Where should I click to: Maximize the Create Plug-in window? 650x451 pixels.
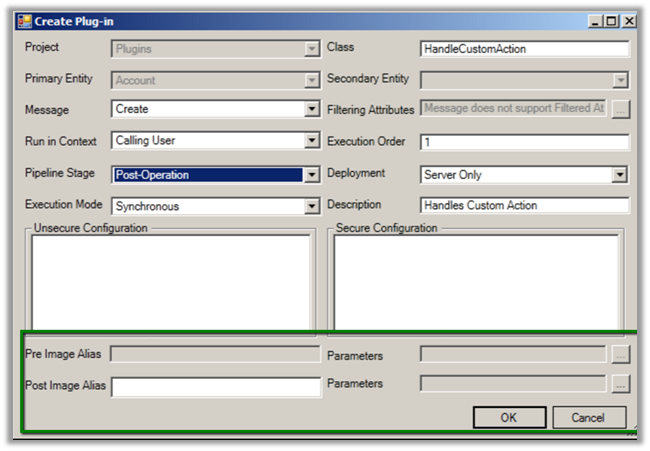[611, 21]
